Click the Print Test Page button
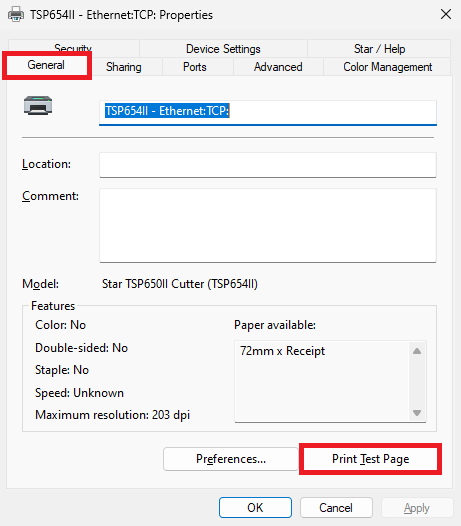The height and width of the screenshot is (526, 461). 370,459
